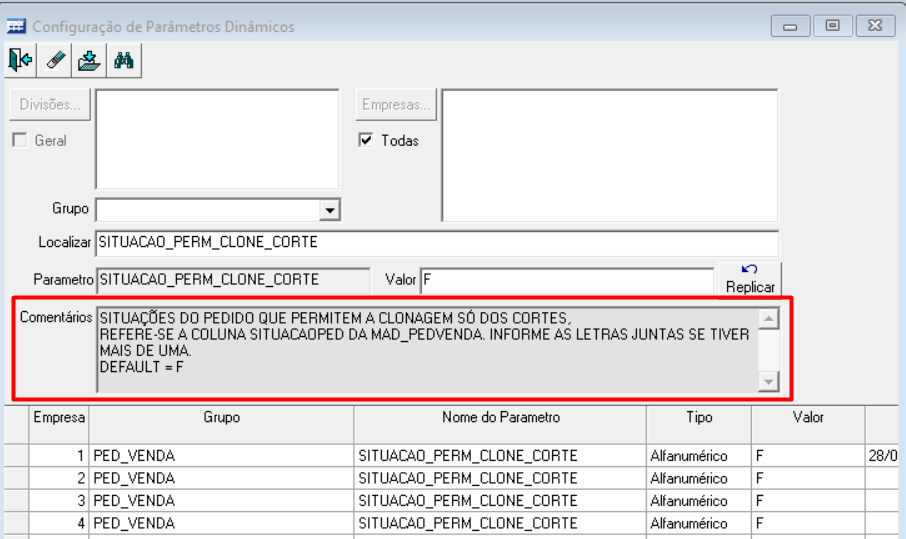The image size is (906, 539).
Task: Click the companies list box
Action: pyautogui.click(x=610, y=155)
